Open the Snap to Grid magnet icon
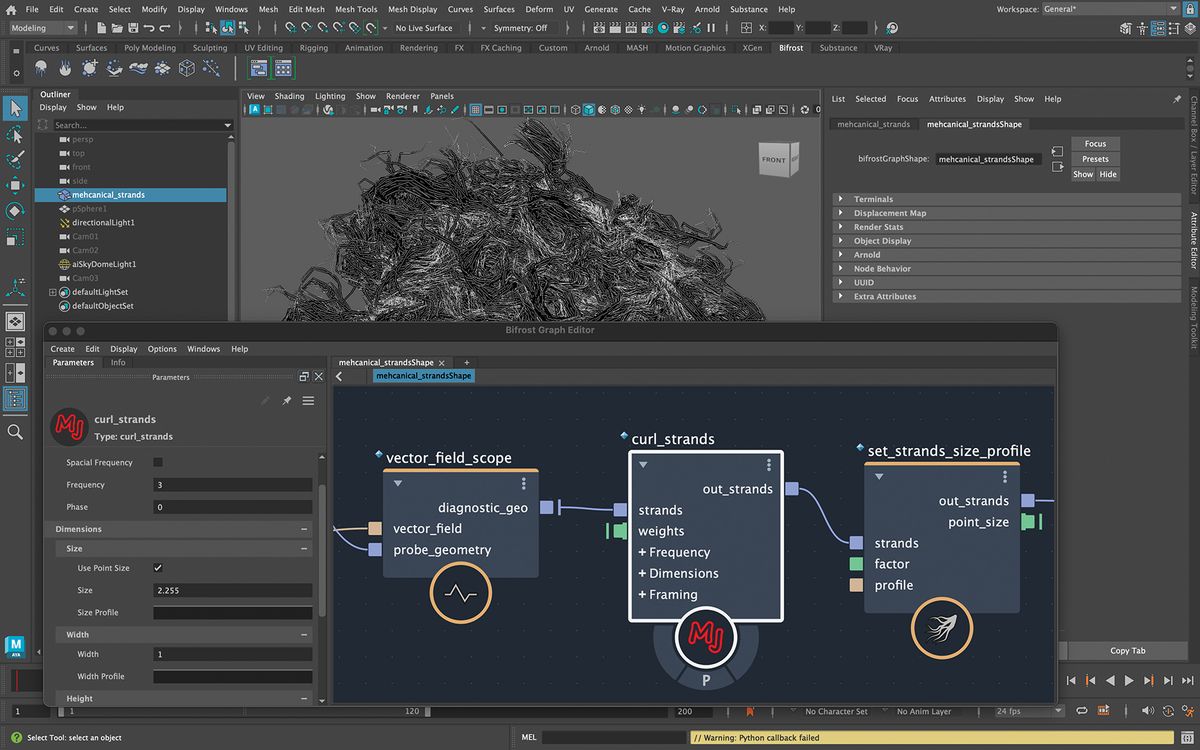The image size is (1200, 750). click(x=289, y=29)
